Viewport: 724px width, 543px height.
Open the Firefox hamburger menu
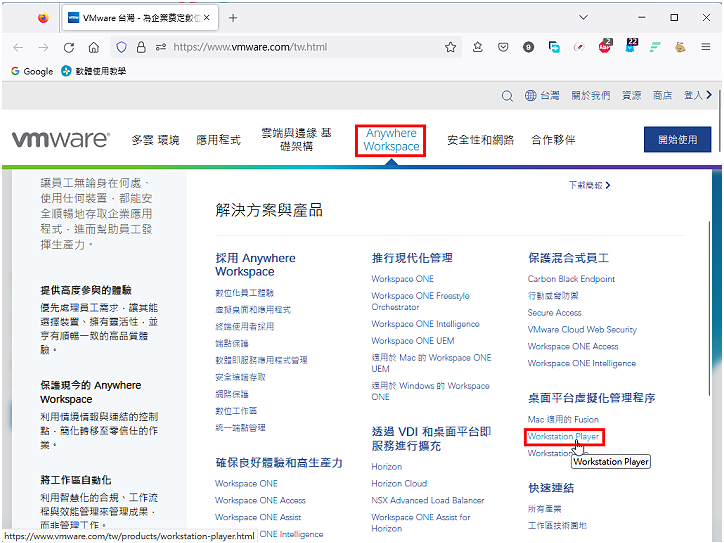tap(706, 47)
